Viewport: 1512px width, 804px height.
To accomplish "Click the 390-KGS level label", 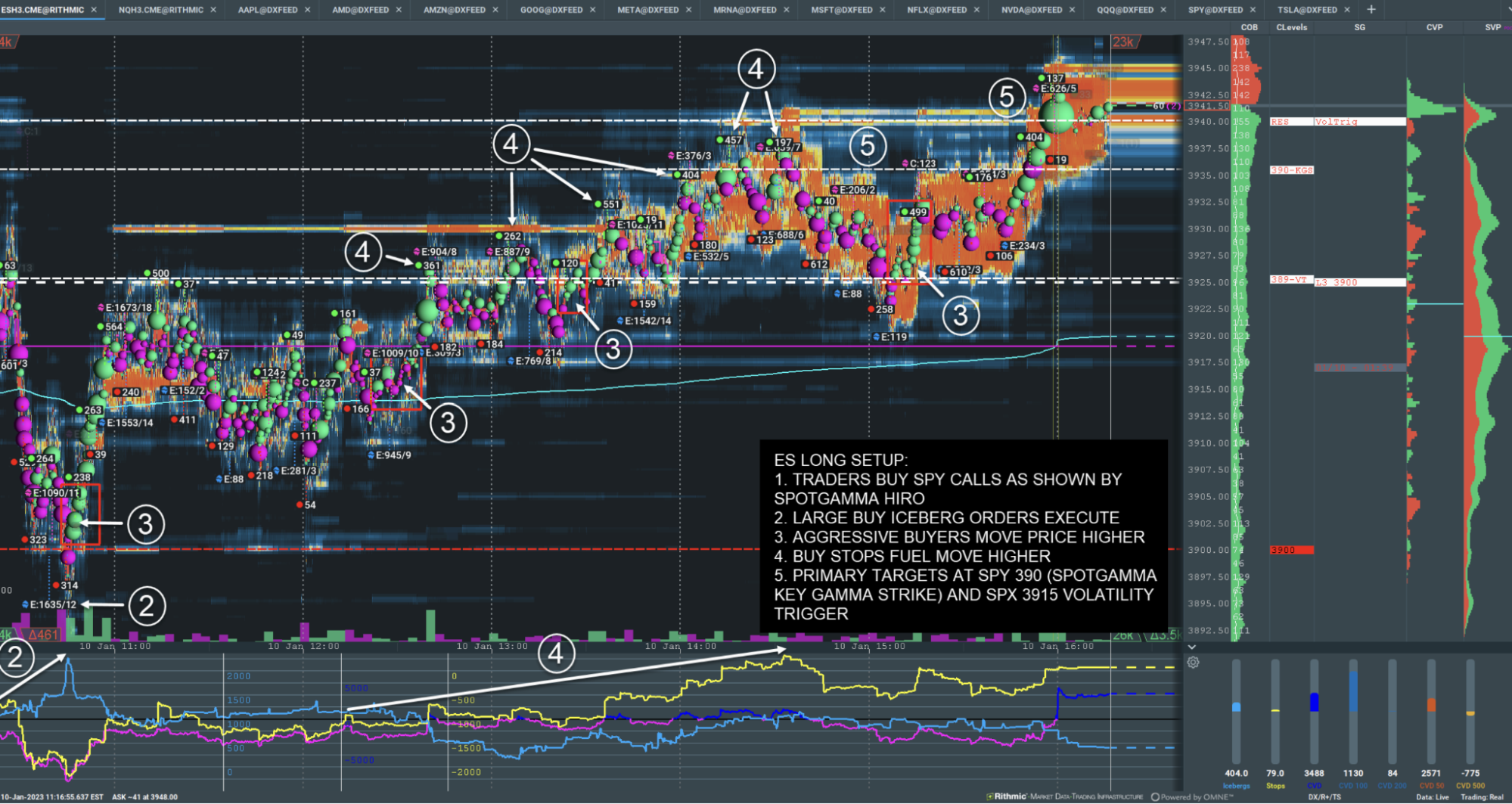I will click(x=1292, y=170).
